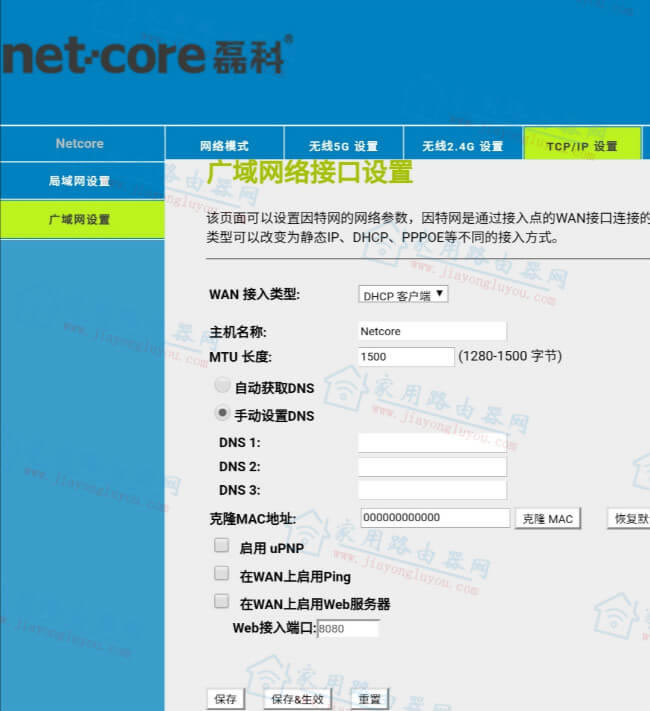Enable the 启用 uPNP checkbox
650x711 pixels.
click(221, 545)
